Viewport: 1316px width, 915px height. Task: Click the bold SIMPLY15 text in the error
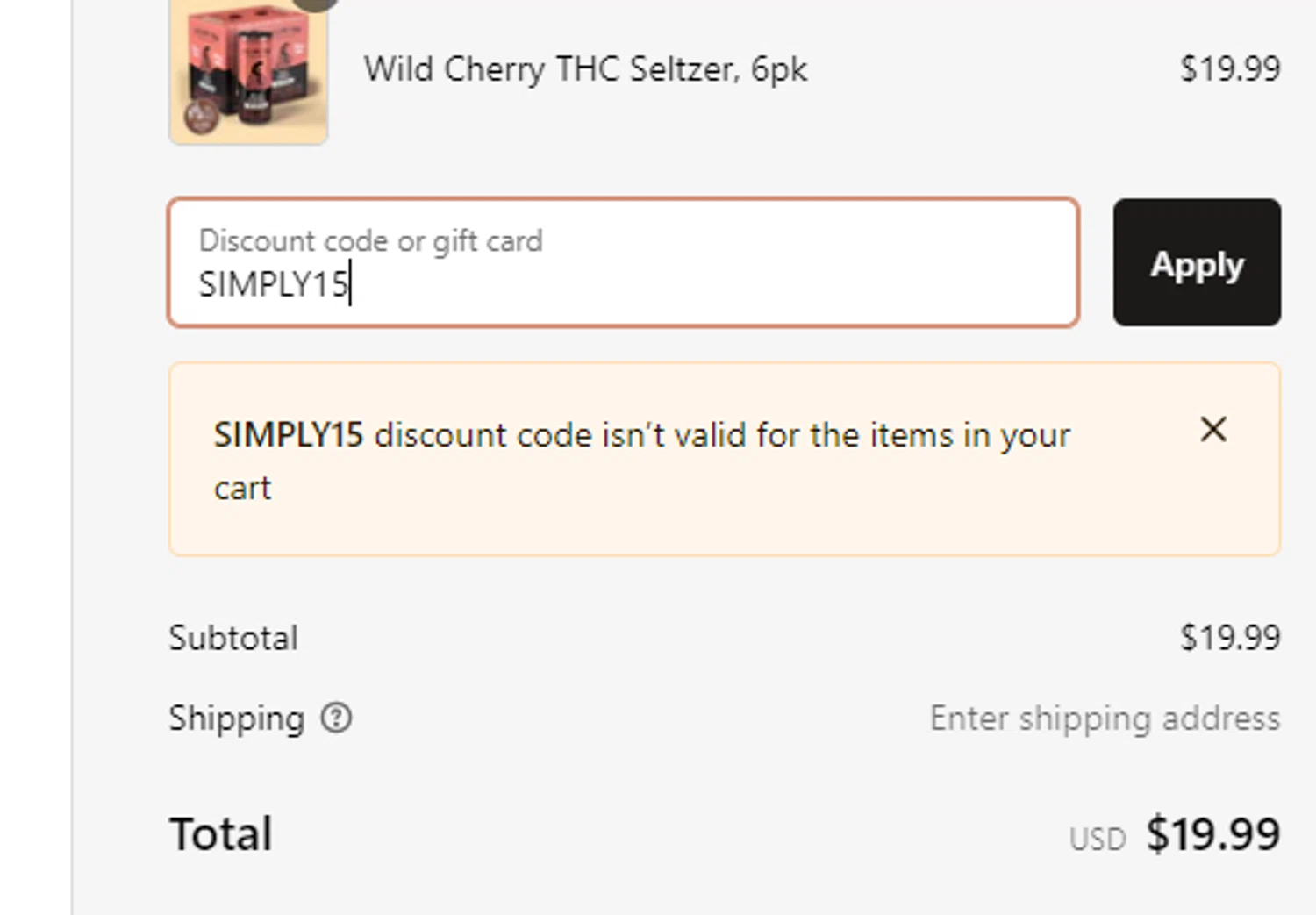click(x=288, y=435)
